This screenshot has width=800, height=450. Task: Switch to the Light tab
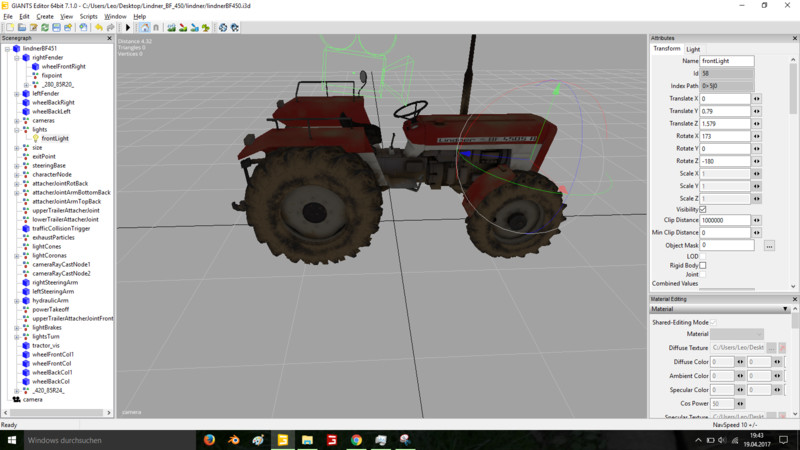pos(693,49)
